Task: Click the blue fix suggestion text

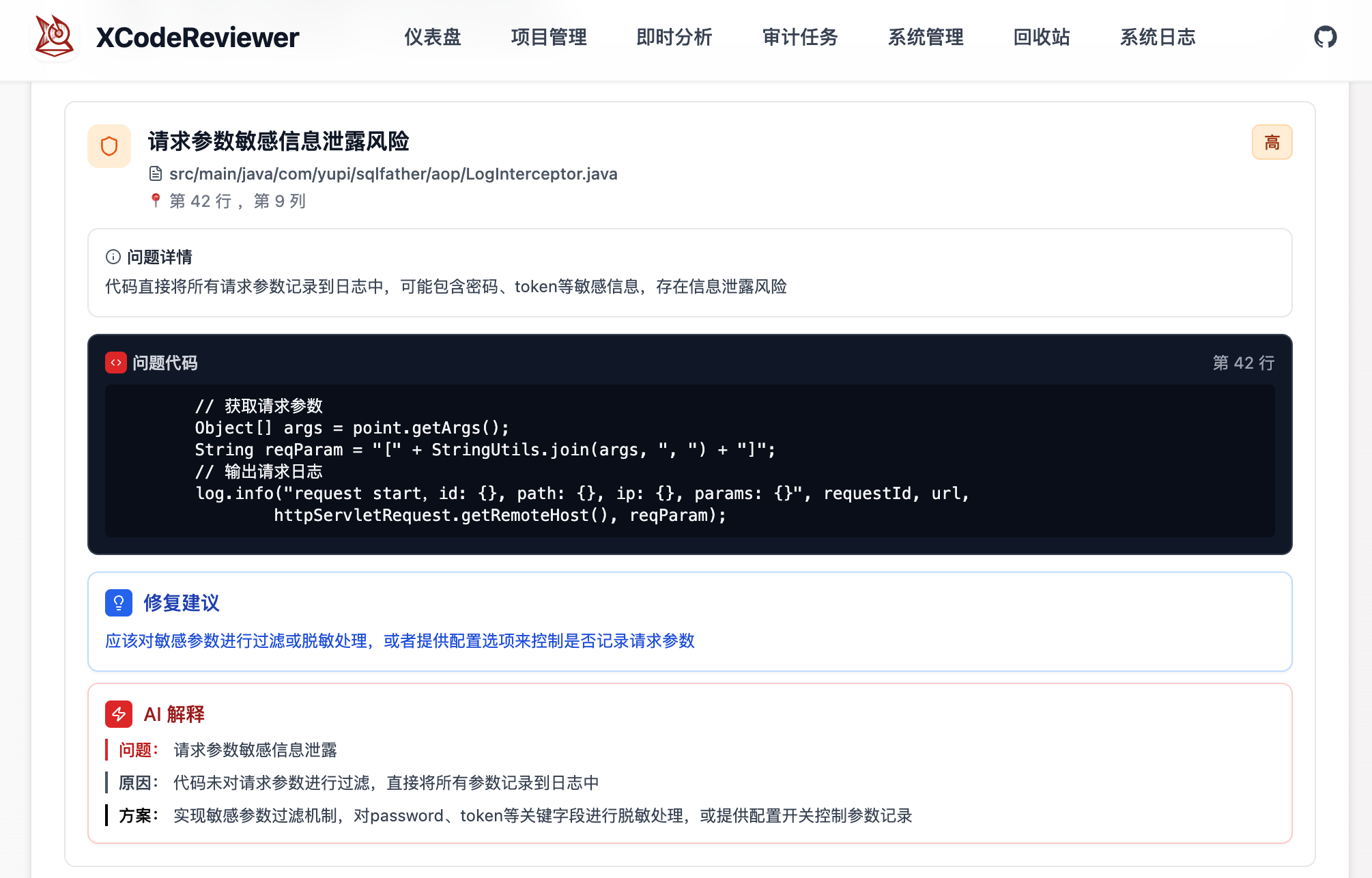Action: 400,641
